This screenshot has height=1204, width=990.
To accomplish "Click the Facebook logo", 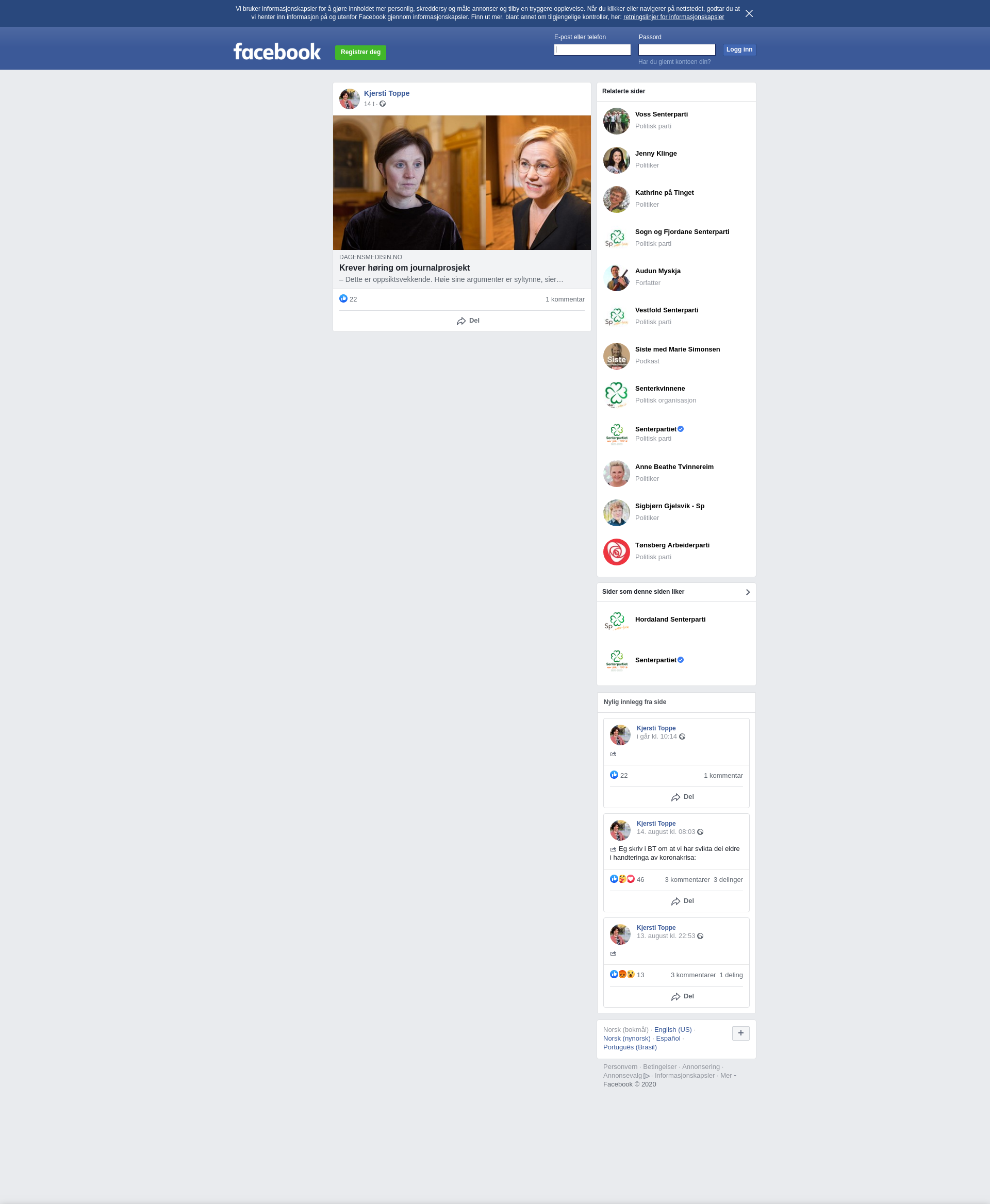I will (277, 52).
